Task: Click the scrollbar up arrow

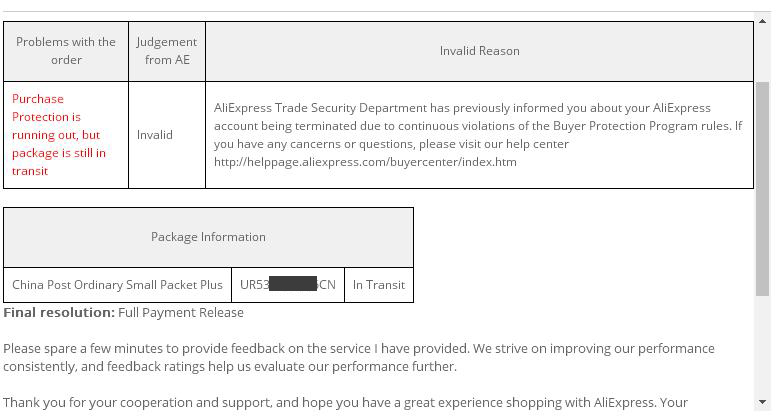Action: pos(762,21)
